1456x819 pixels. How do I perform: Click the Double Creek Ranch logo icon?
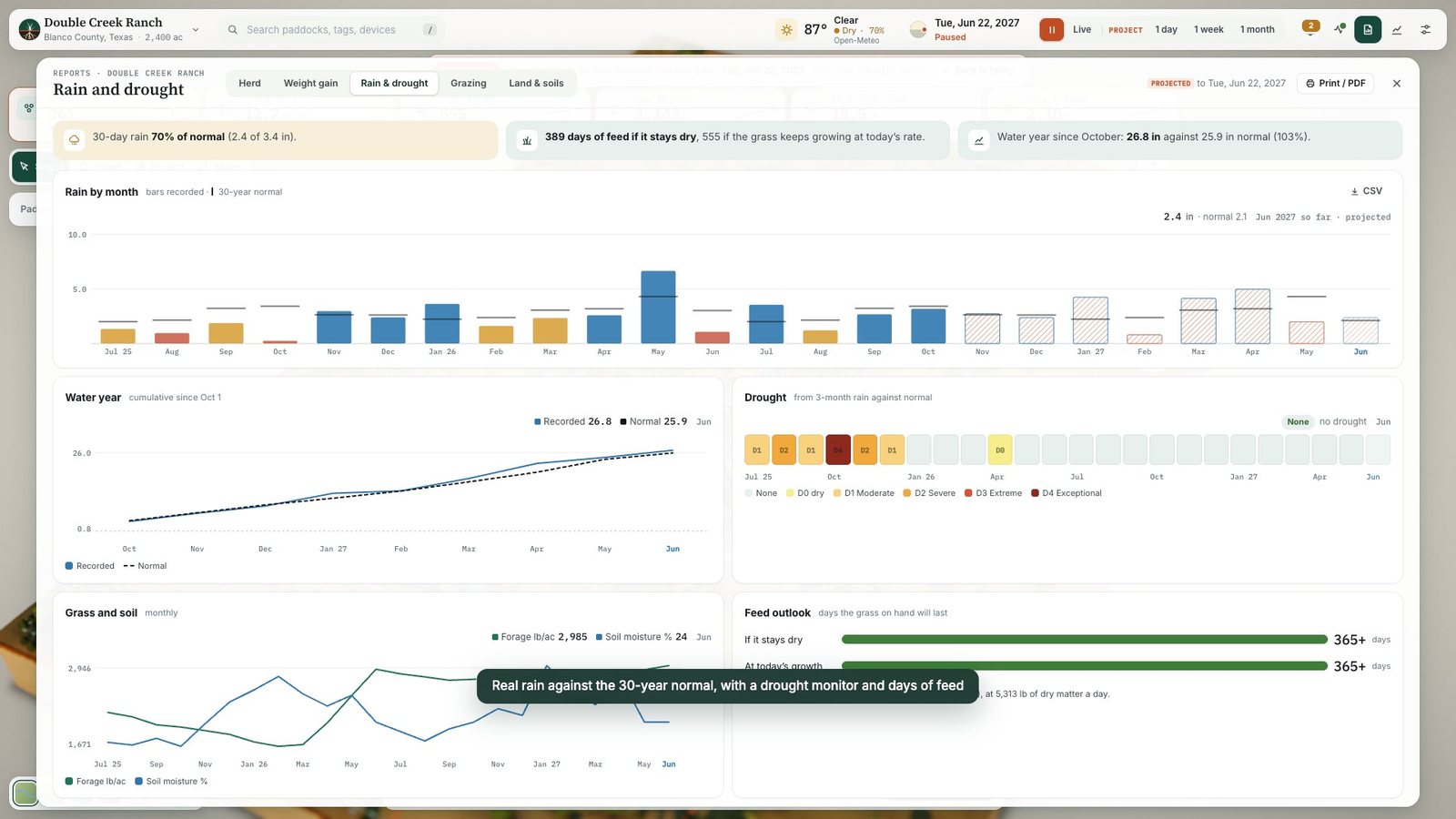click(x=29, y=29)
